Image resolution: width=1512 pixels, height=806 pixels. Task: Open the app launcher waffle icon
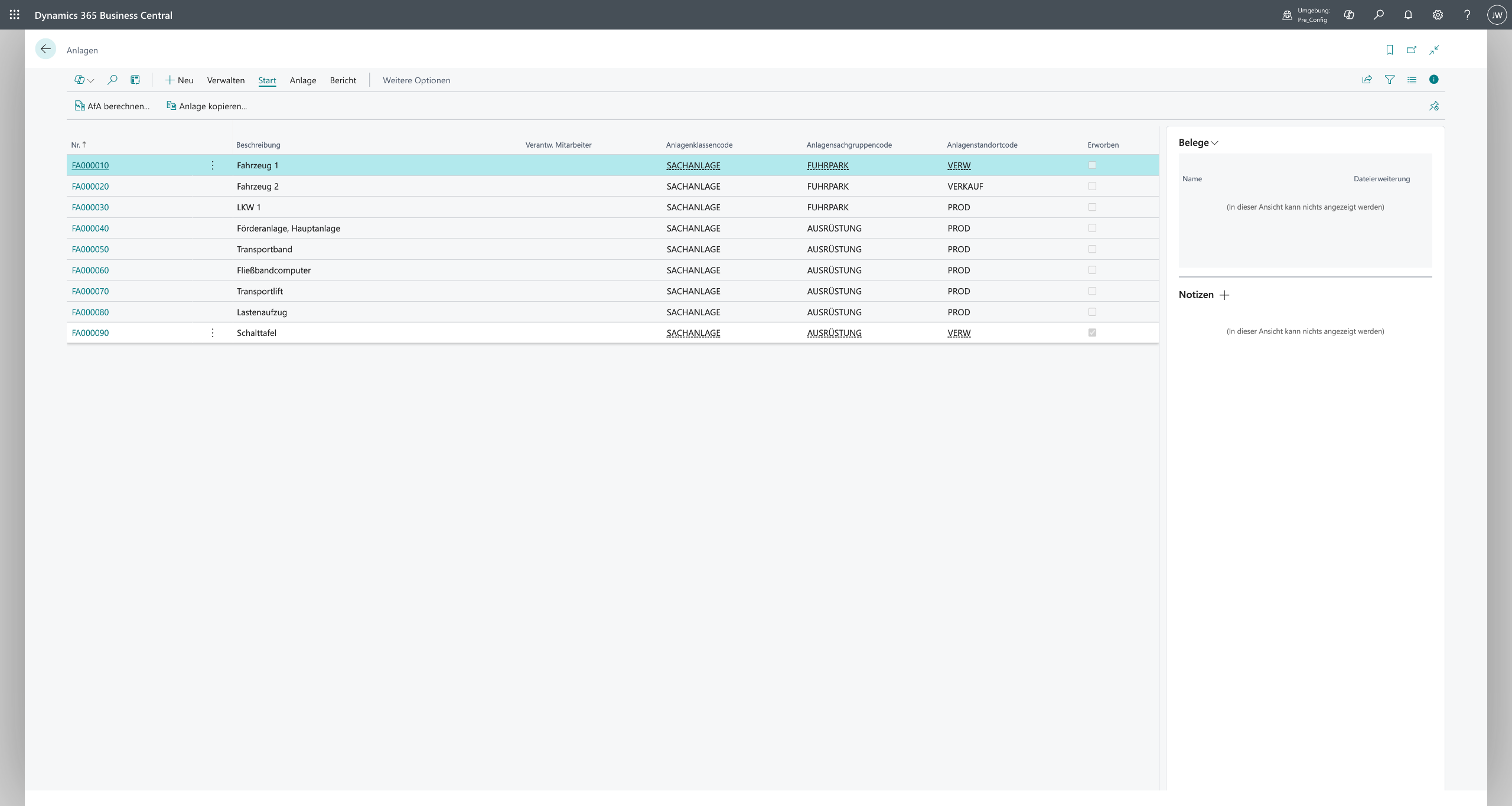pyautogui.click(x=14, y=15)
